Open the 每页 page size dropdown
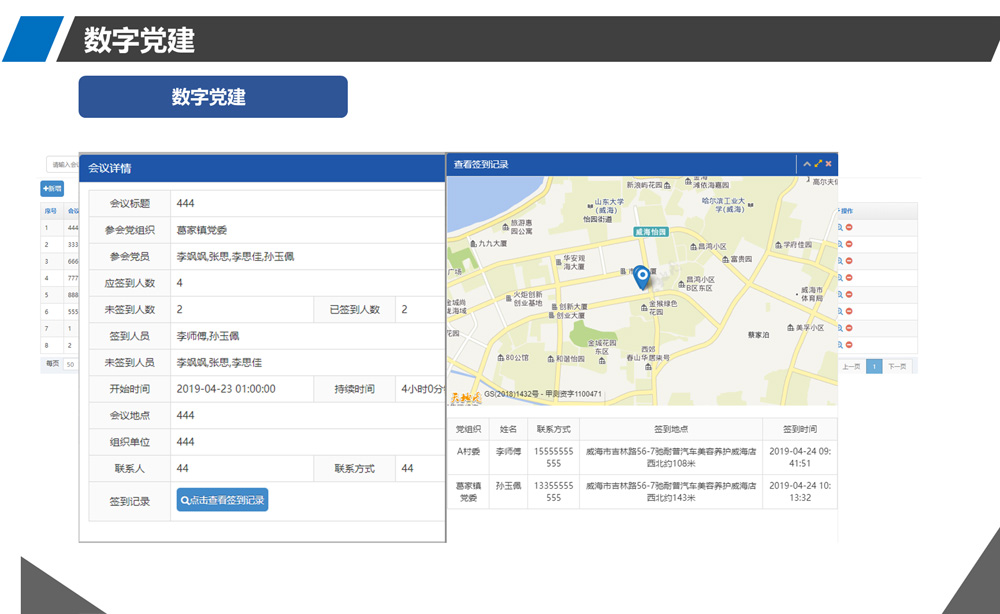 tap(70, 365)
